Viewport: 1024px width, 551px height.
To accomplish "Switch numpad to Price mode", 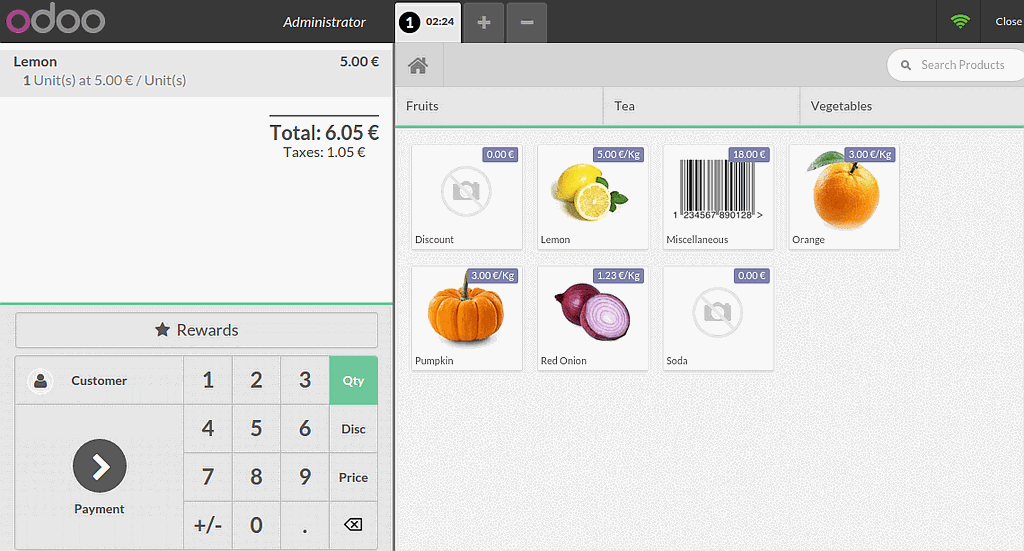I will [x=353, y=478].
